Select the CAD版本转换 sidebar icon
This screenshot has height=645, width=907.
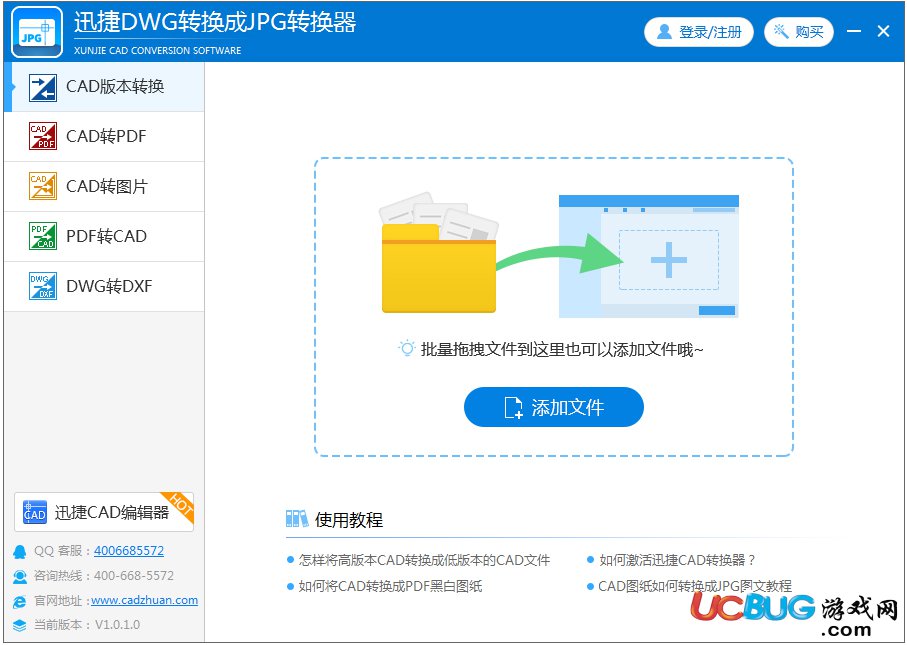pyautogui.click(x=43, y=87)
